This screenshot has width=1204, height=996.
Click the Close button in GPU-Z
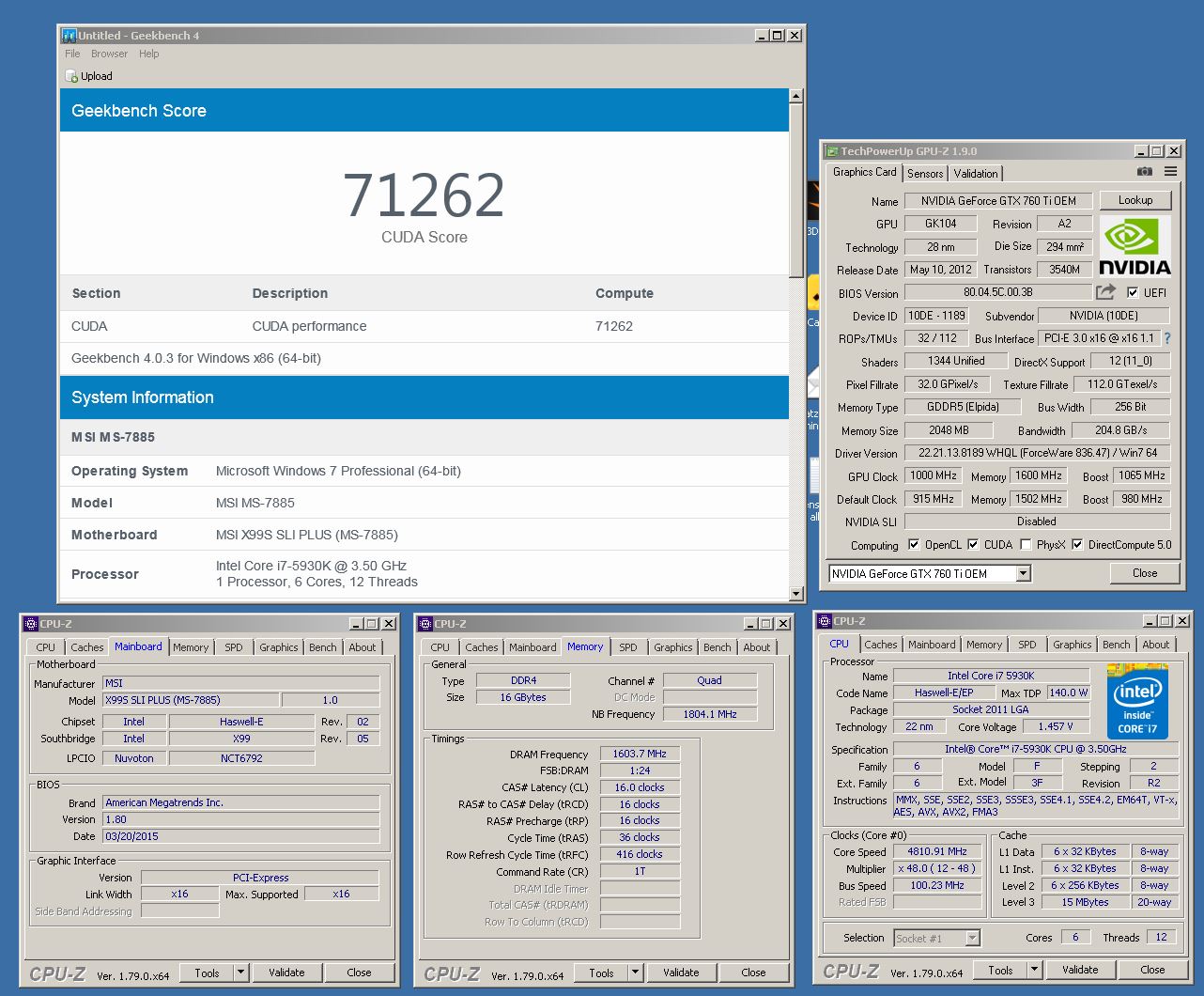point(1145,573)
